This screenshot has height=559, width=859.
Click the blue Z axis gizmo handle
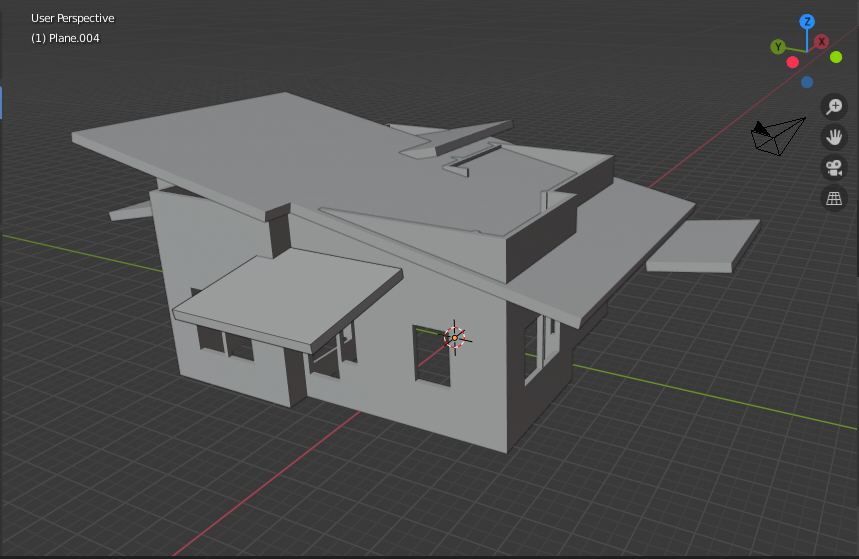807,21
